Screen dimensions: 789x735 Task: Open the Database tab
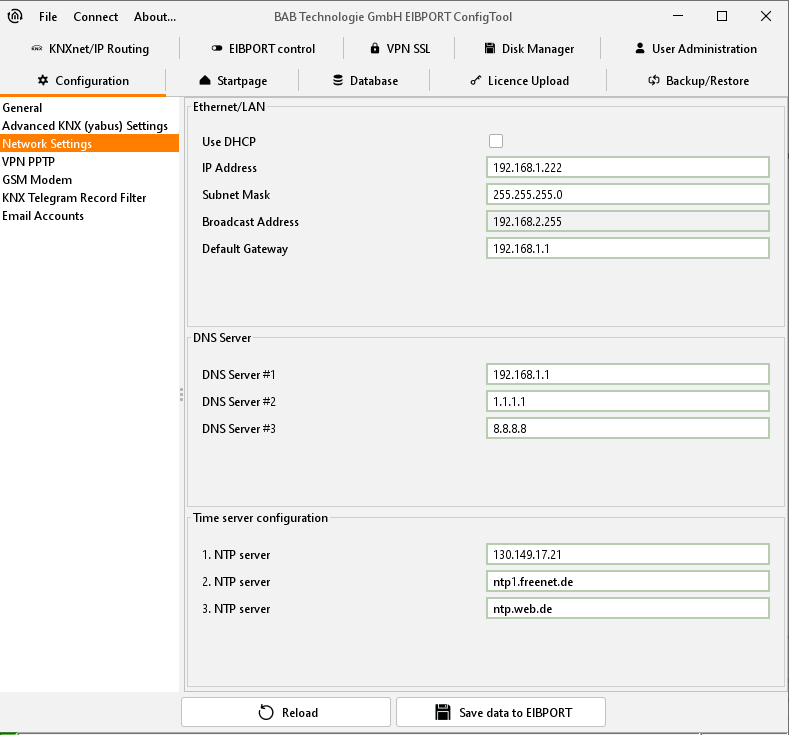click(365, 80)
